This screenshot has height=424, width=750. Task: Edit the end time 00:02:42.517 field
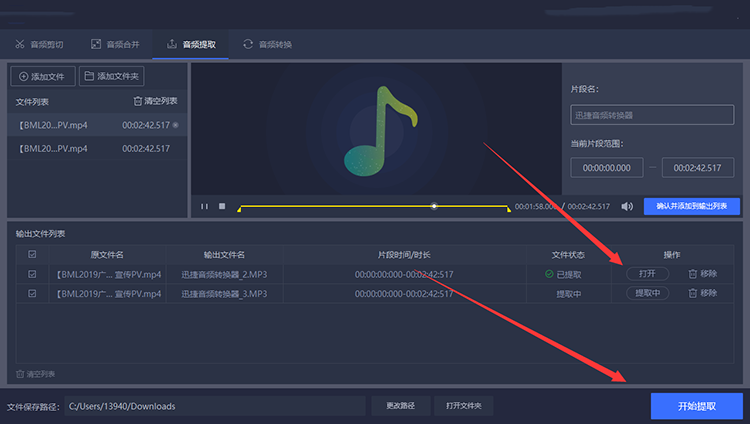(x=697, y=168)
